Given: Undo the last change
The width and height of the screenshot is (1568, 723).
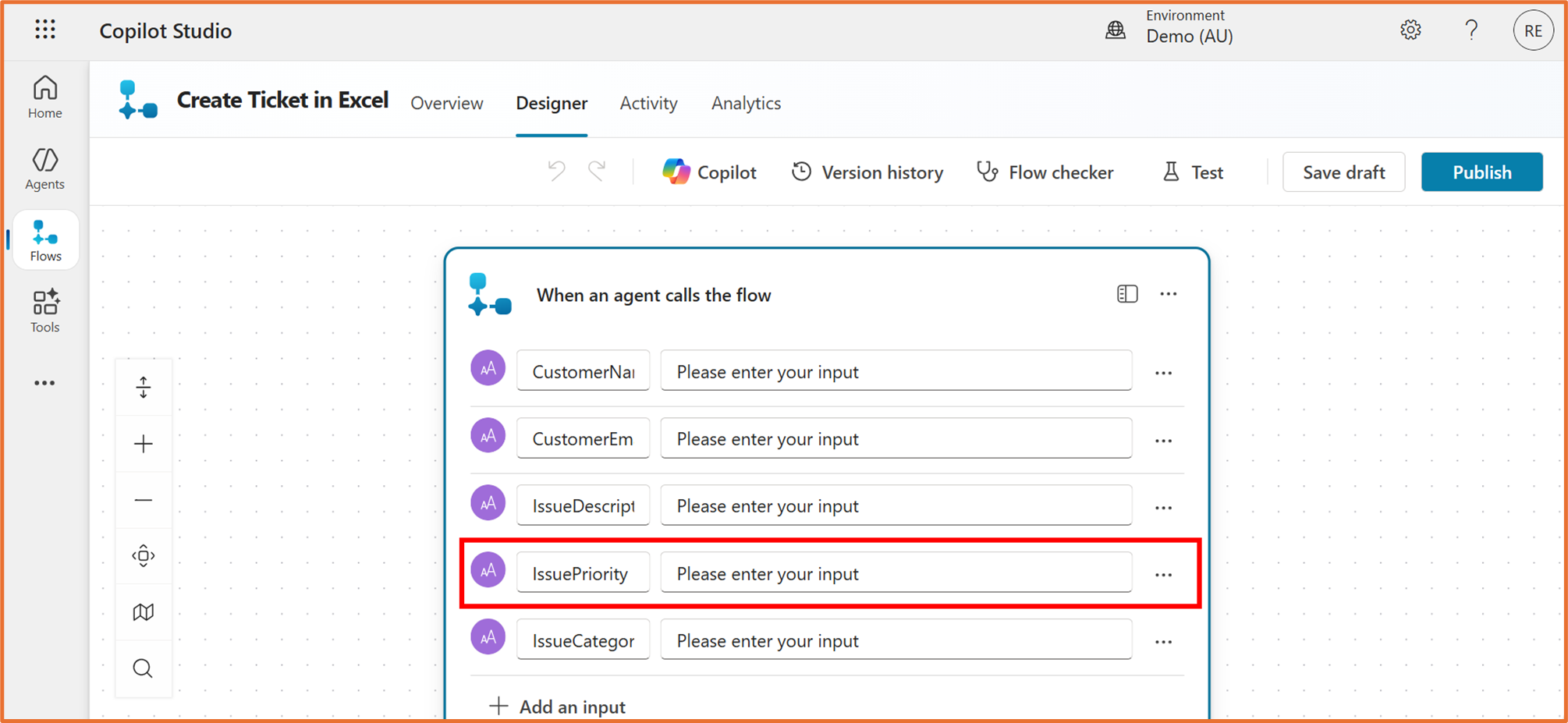Looking at the screenshot, I should (x=556, y=171).
